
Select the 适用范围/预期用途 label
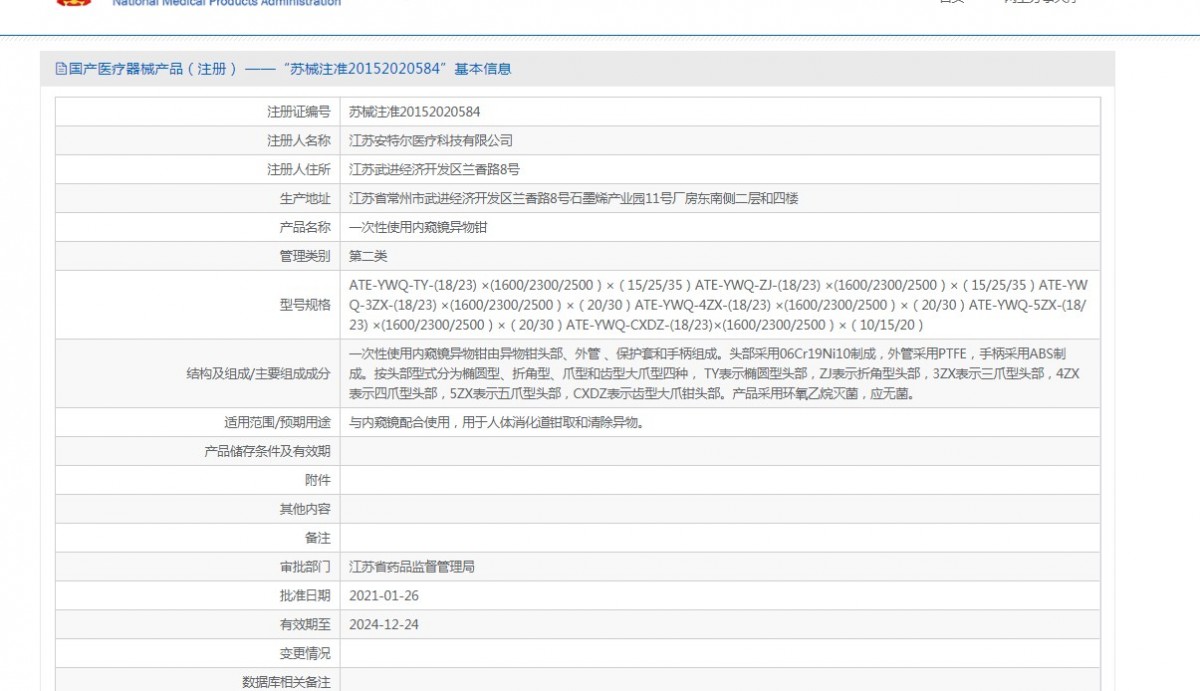(x=276, y=422)
